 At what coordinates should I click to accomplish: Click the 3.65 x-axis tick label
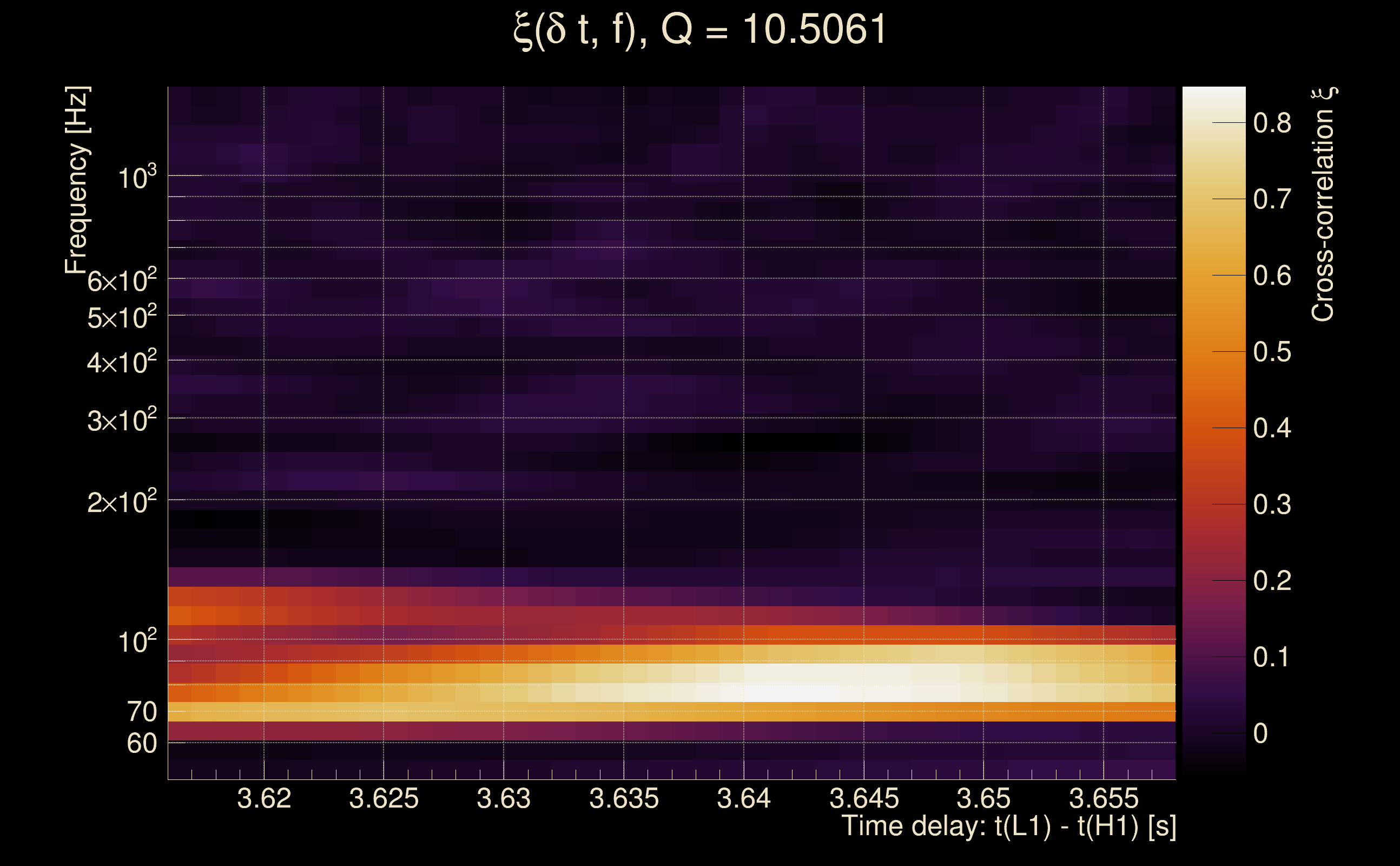(983, 798)
